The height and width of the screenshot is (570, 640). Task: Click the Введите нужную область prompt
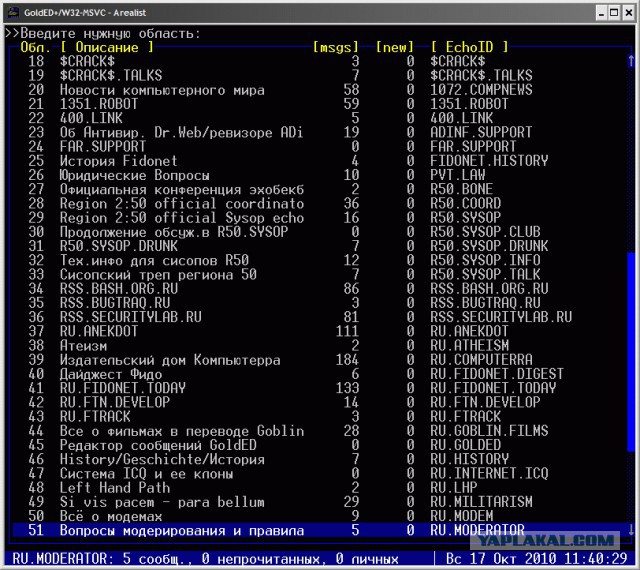pos(103,33)
